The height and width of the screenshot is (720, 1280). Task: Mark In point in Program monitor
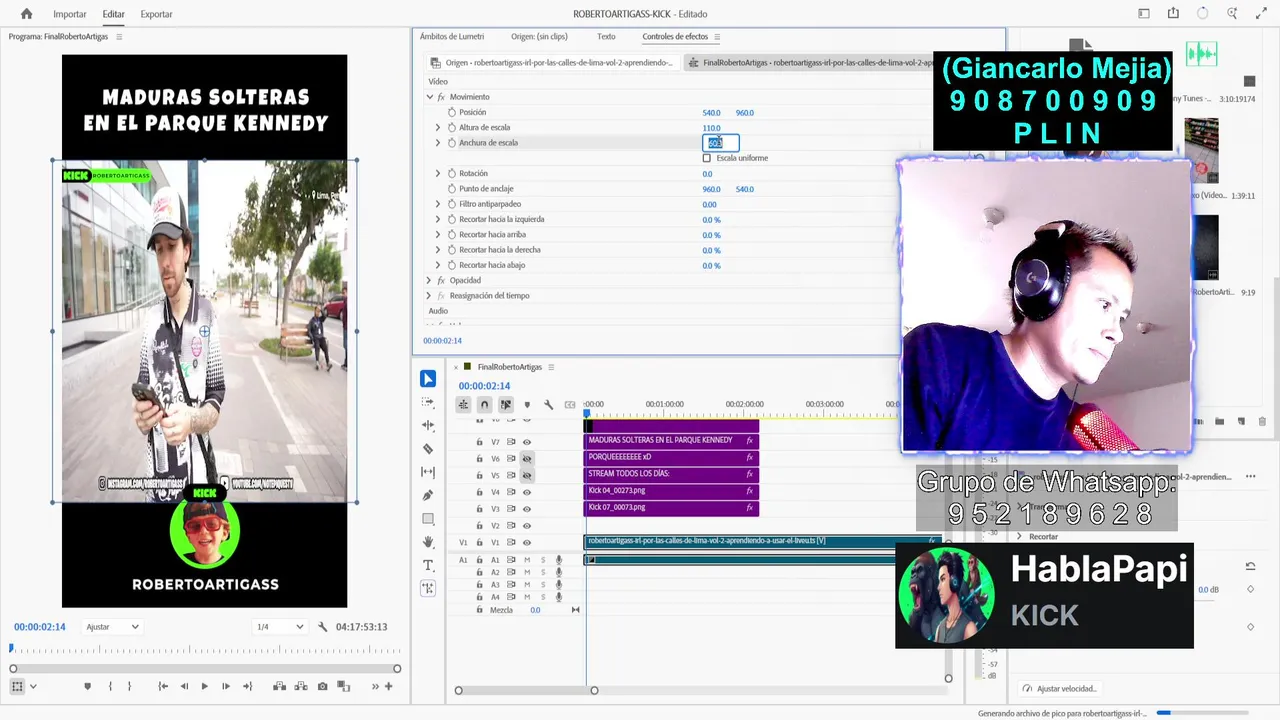(x=110, y=686)
